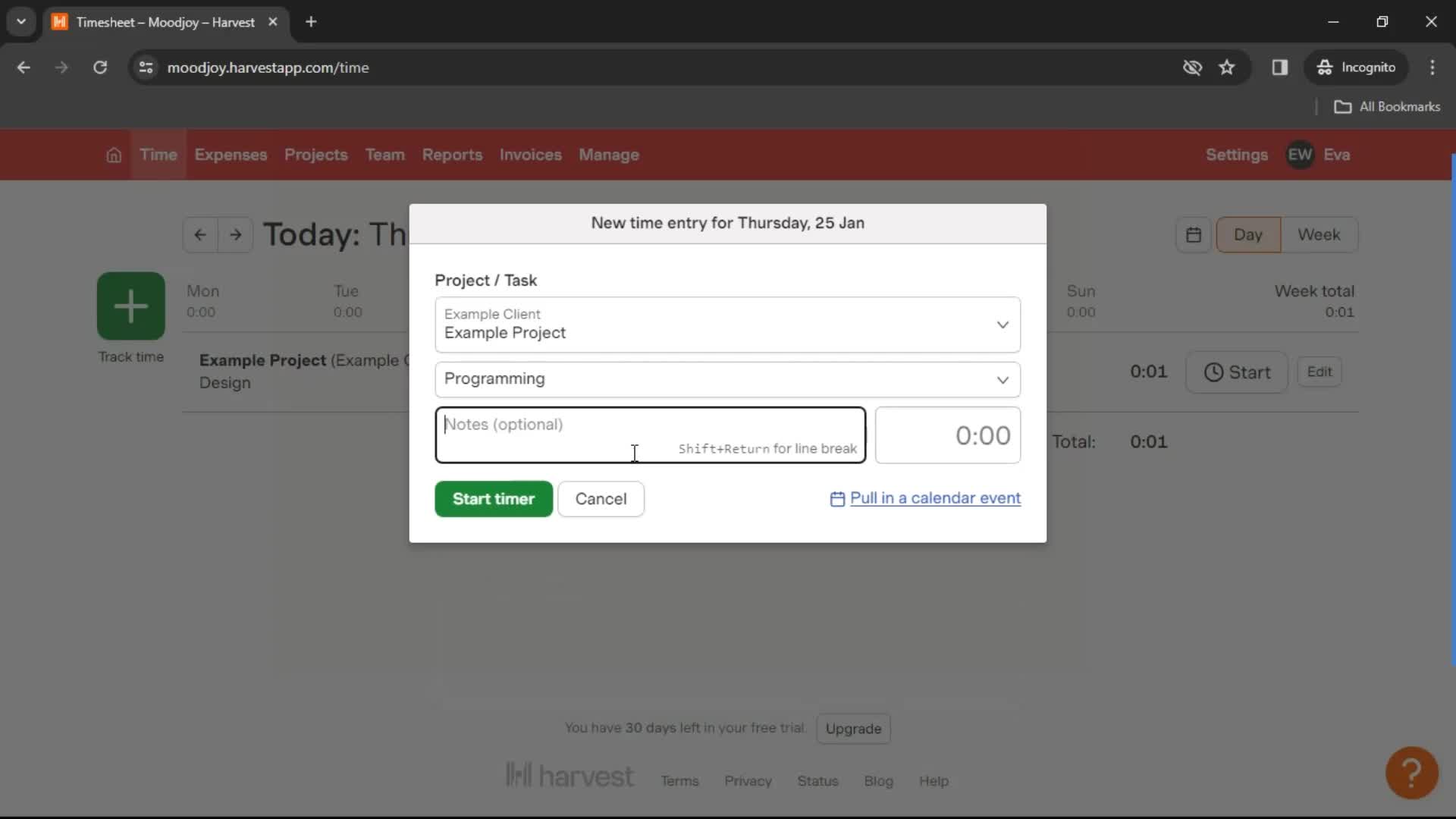
Task: Click the Week view toggle
Action: pyautogui.click(x=1319, y=234)
